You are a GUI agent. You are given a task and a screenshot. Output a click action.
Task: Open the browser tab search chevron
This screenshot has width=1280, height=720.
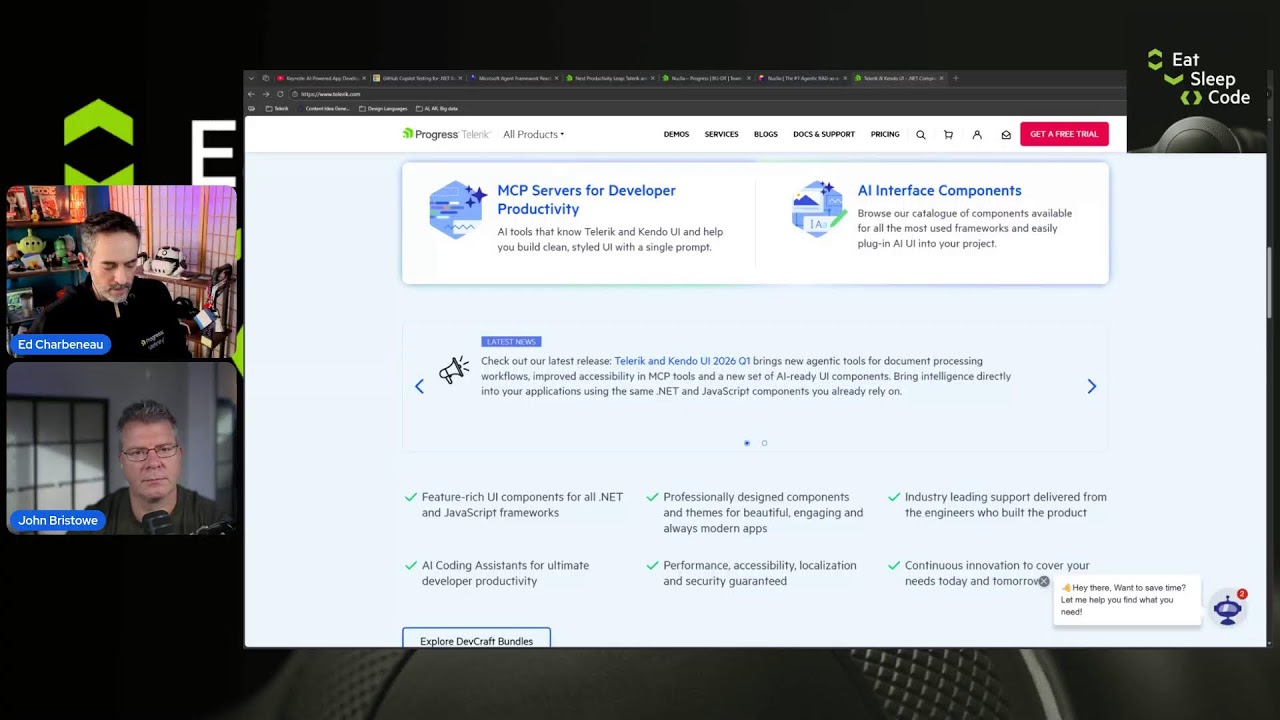pos(251,78)
